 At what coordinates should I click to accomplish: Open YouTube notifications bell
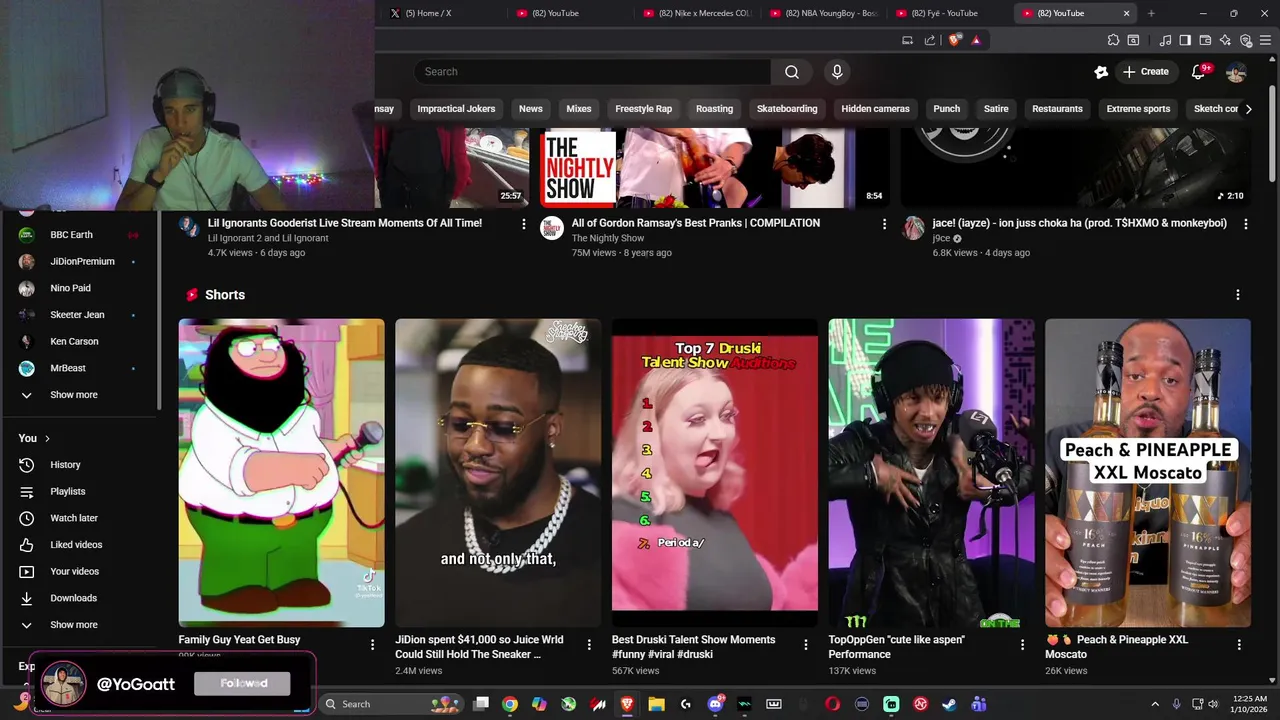[1199, 72]
